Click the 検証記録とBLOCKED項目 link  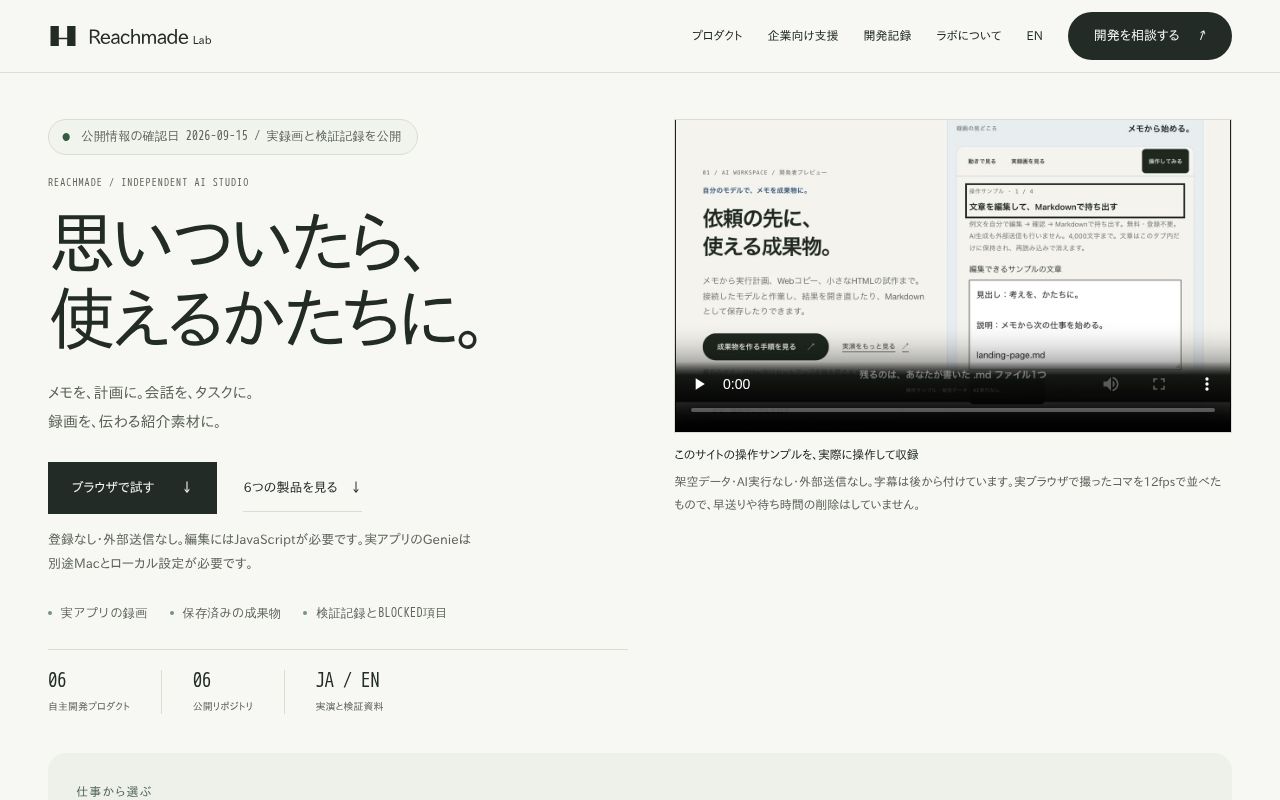(x=381, y=613)
